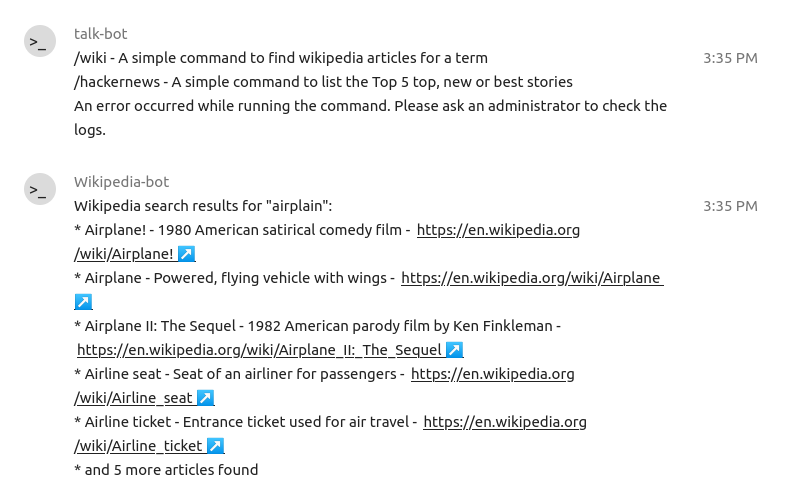Click the /wiki command description line

click(x=281, y=58)
